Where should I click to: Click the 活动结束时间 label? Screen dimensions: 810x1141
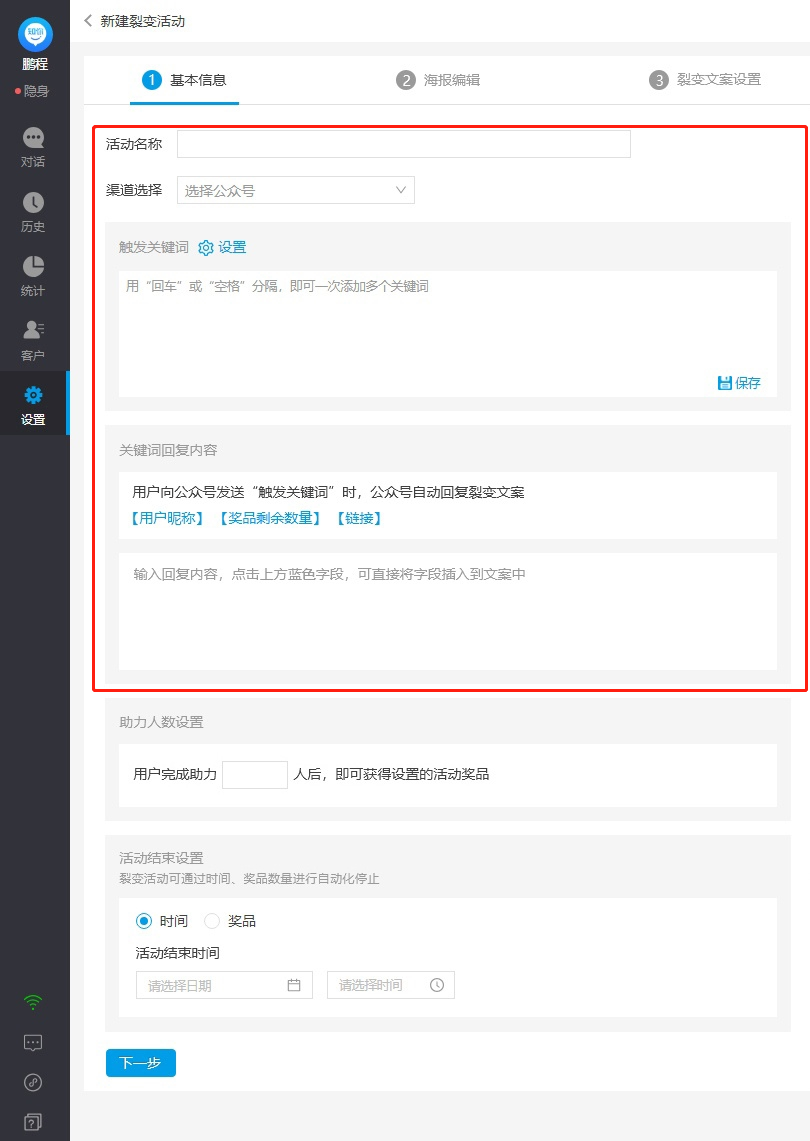click(x=178, y=953)
